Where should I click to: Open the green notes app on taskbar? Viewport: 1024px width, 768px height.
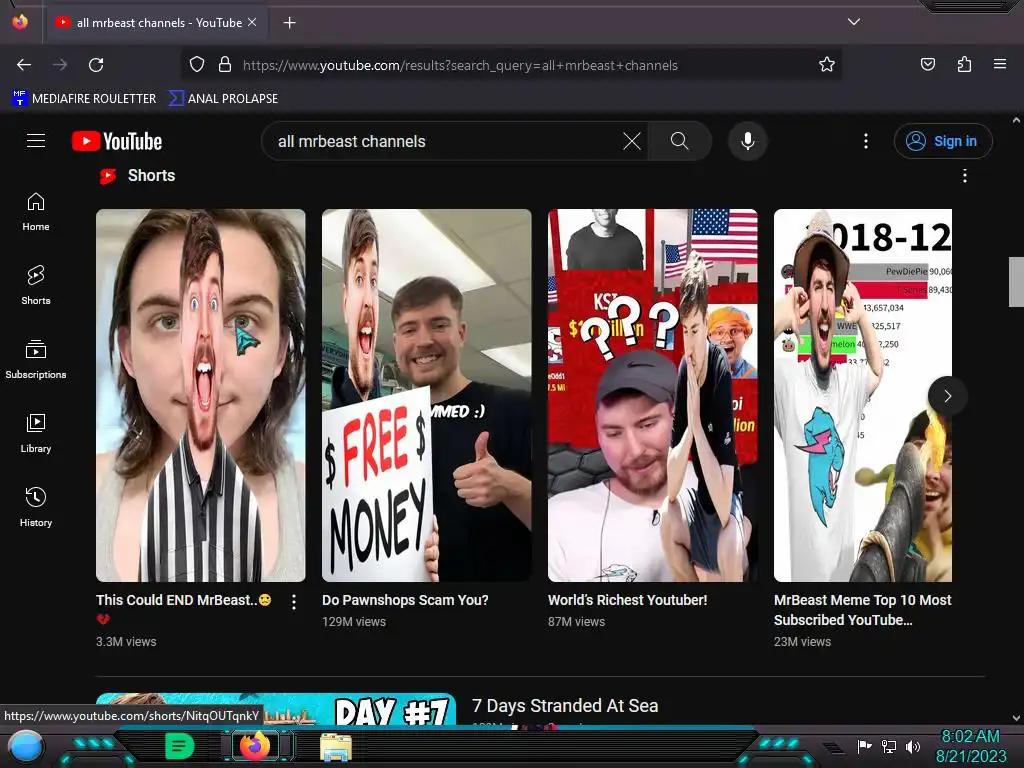(x=179, y=746)
